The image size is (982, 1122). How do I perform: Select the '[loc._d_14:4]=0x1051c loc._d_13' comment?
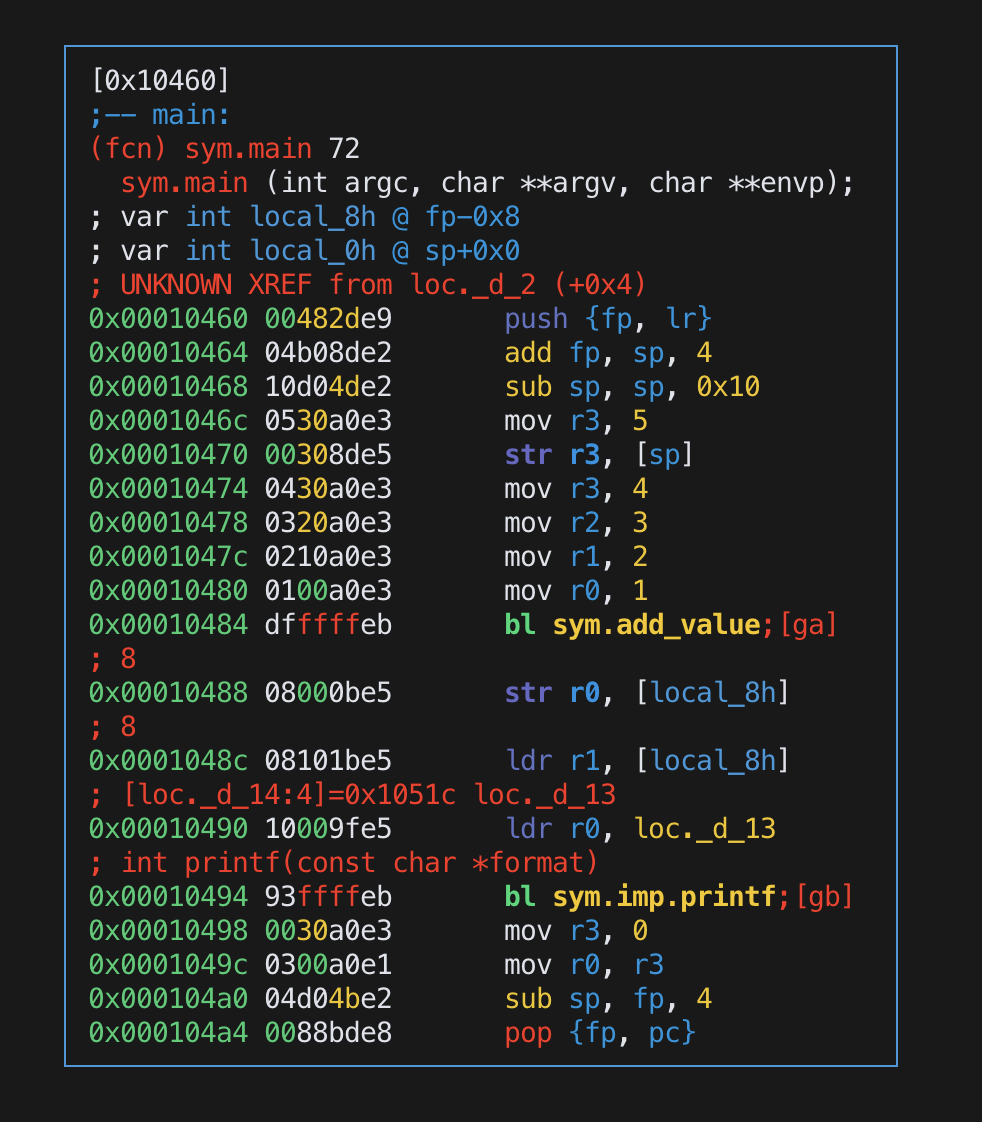point(353,795)
